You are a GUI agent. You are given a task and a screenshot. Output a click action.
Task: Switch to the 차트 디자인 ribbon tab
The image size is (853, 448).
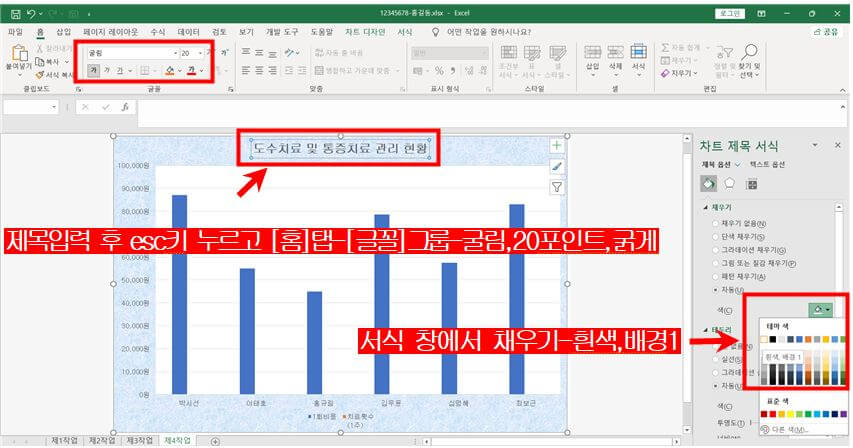(365, 33)
